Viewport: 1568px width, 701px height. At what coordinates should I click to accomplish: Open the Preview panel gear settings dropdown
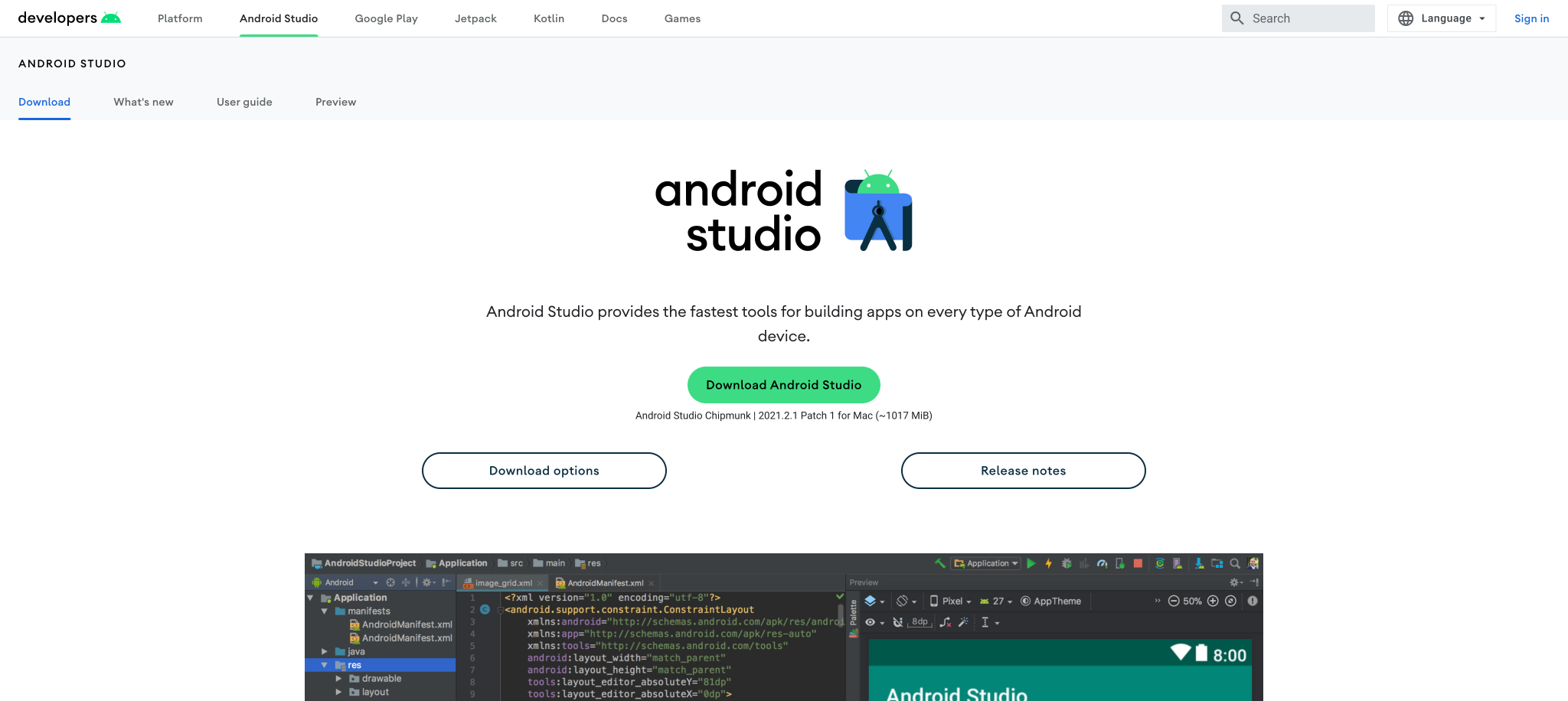(x=1237, y=582)
